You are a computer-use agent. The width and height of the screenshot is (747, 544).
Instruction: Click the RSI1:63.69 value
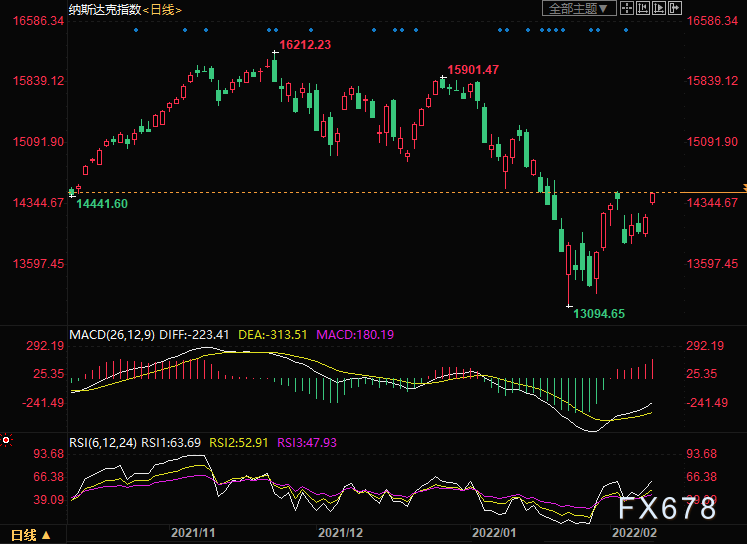tap(171, 443)
